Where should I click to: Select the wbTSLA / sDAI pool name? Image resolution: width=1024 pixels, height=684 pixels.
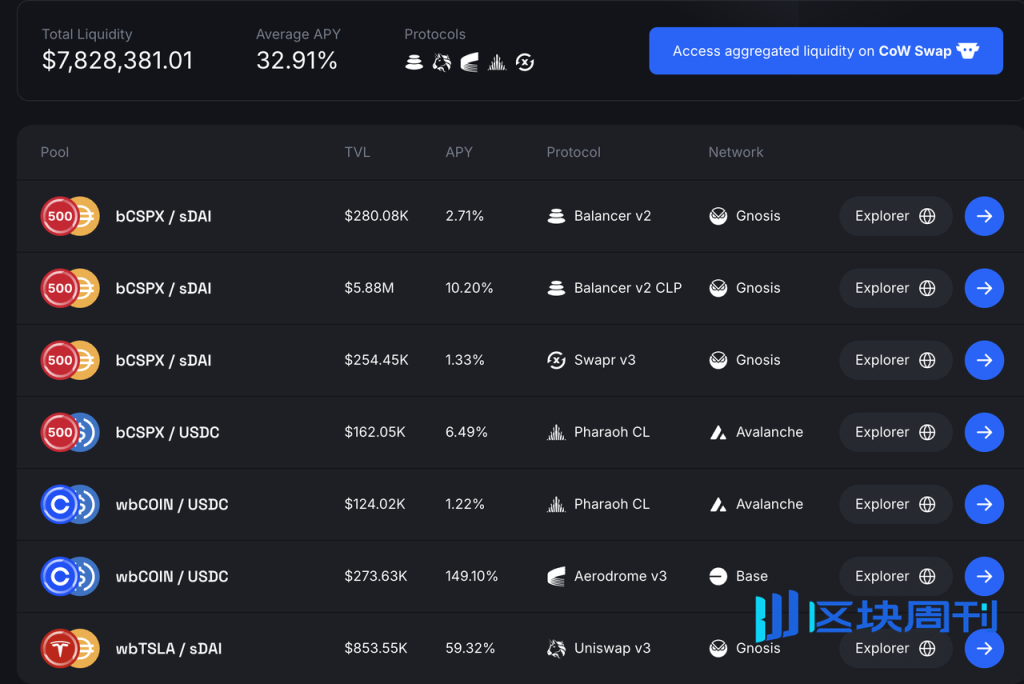[x=168, y=649]
